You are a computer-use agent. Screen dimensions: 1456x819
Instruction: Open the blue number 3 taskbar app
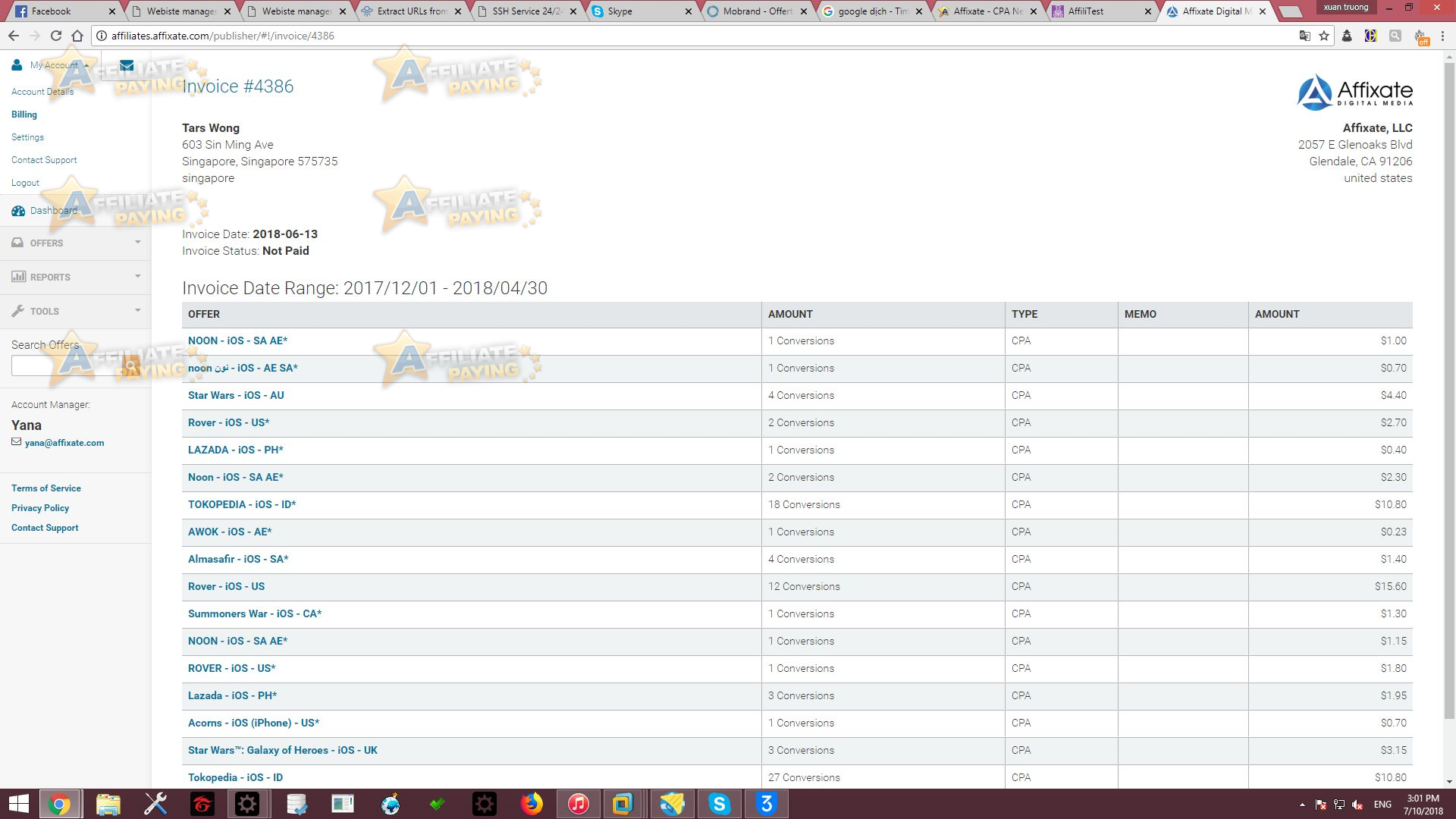tap(766, 804)
